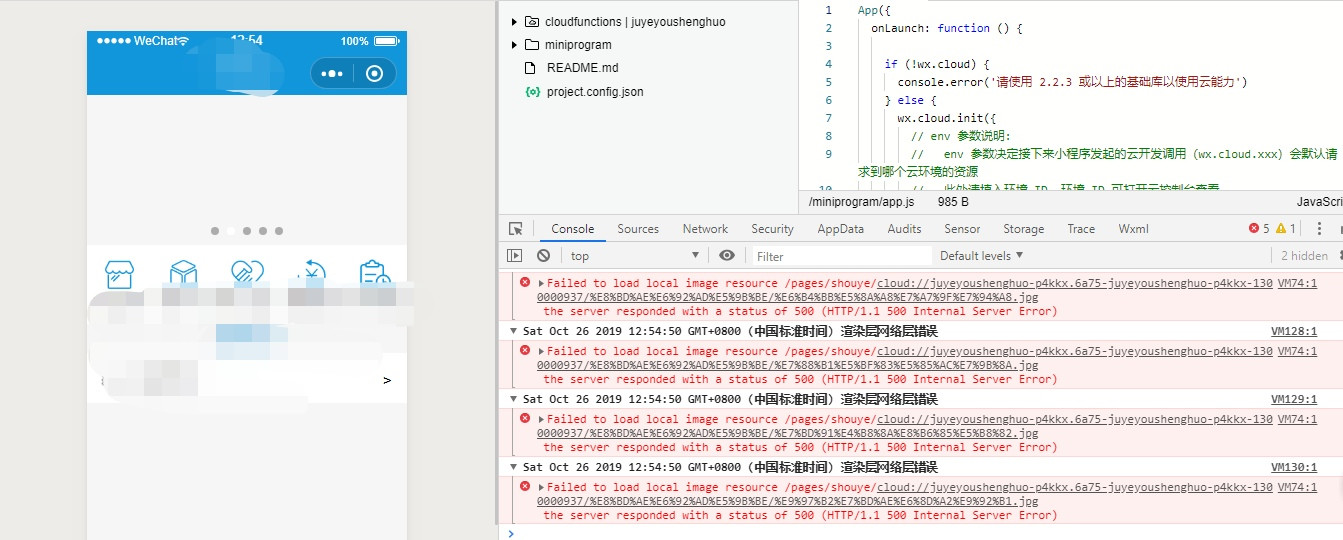The height and width of the screenshot is (540, 1343).
Task: Click the project.config.json braces icon
Action: (532, 92)
